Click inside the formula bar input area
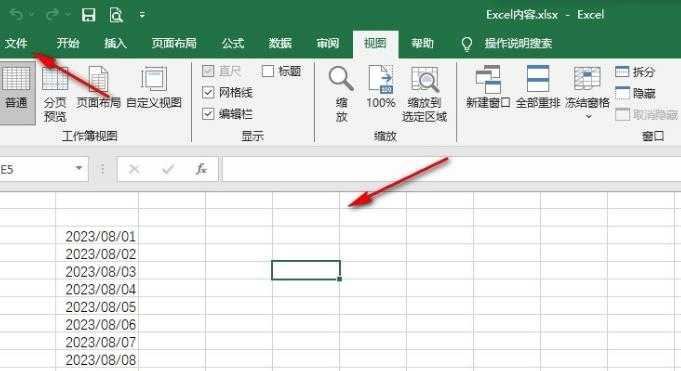The image size is (681, 371). tap(452, 169)
